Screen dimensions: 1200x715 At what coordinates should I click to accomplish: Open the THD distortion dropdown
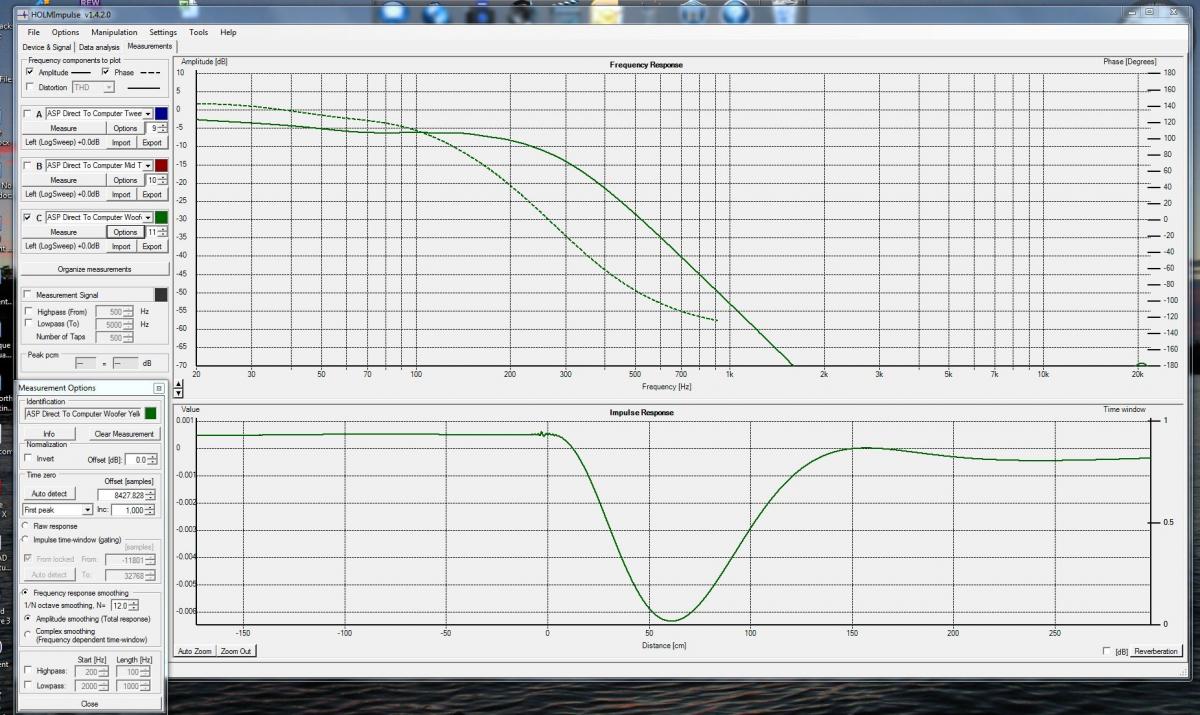pyautogui.click(x=109, y=88)
